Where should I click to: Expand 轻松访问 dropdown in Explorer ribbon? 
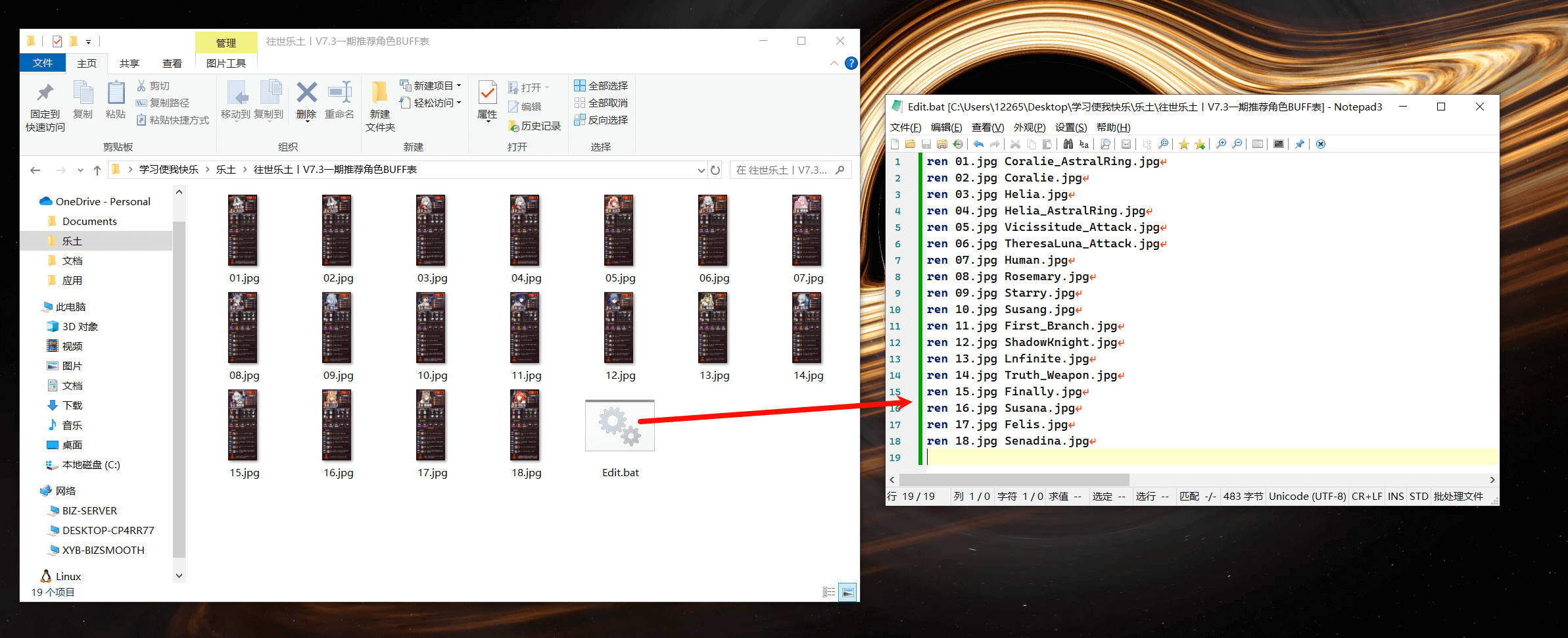click(459, 103)
